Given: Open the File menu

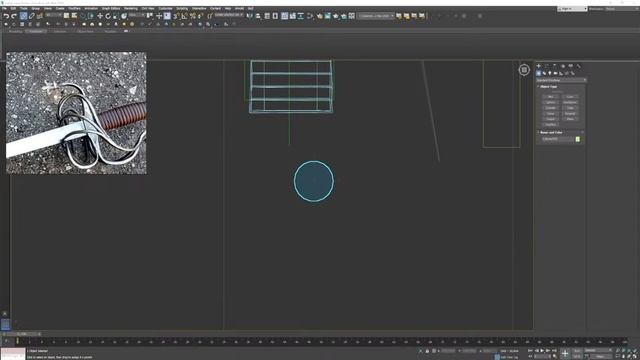Looking at the screenshot, I should (4, 8).
